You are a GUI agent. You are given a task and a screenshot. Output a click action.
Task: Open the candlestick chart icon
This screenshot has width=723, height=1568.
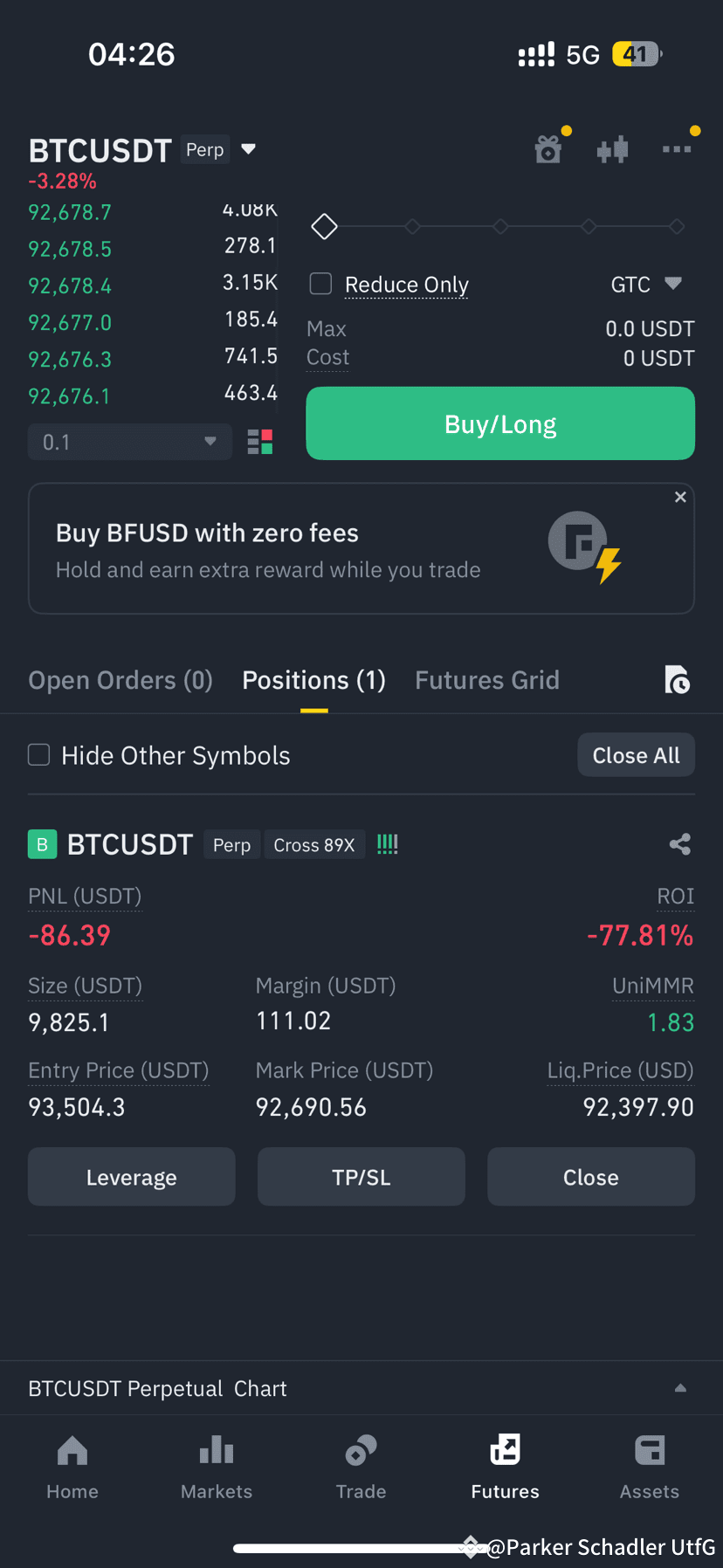[613, 149]
